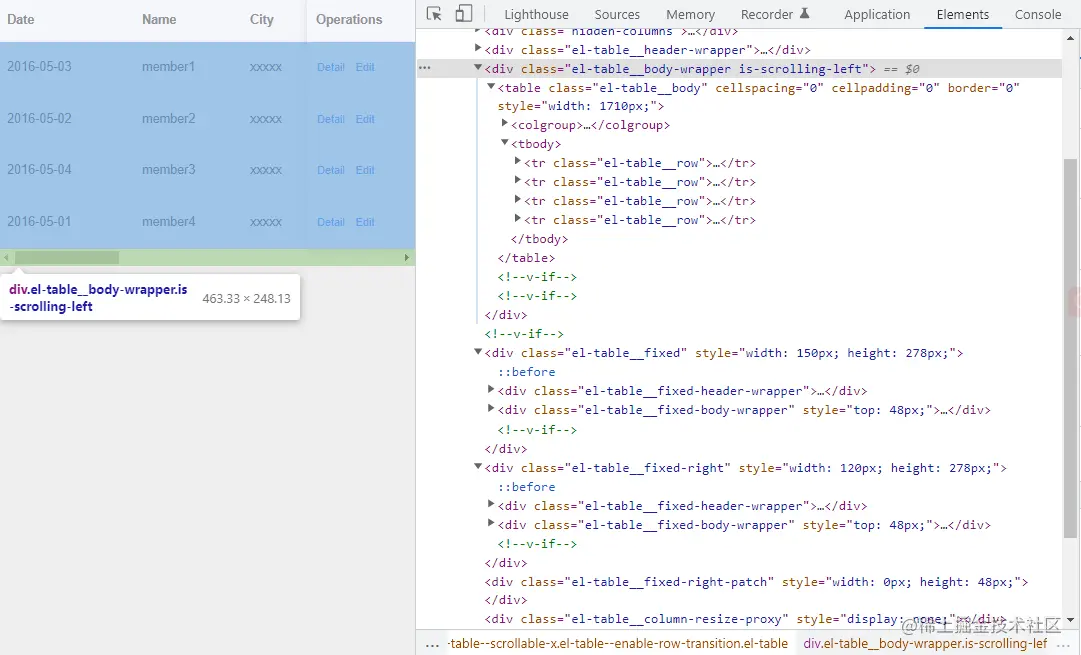The width and height of the screenshot is (1081, 655).
Task: Click the table's left scroll arrow
Action: 6,258
